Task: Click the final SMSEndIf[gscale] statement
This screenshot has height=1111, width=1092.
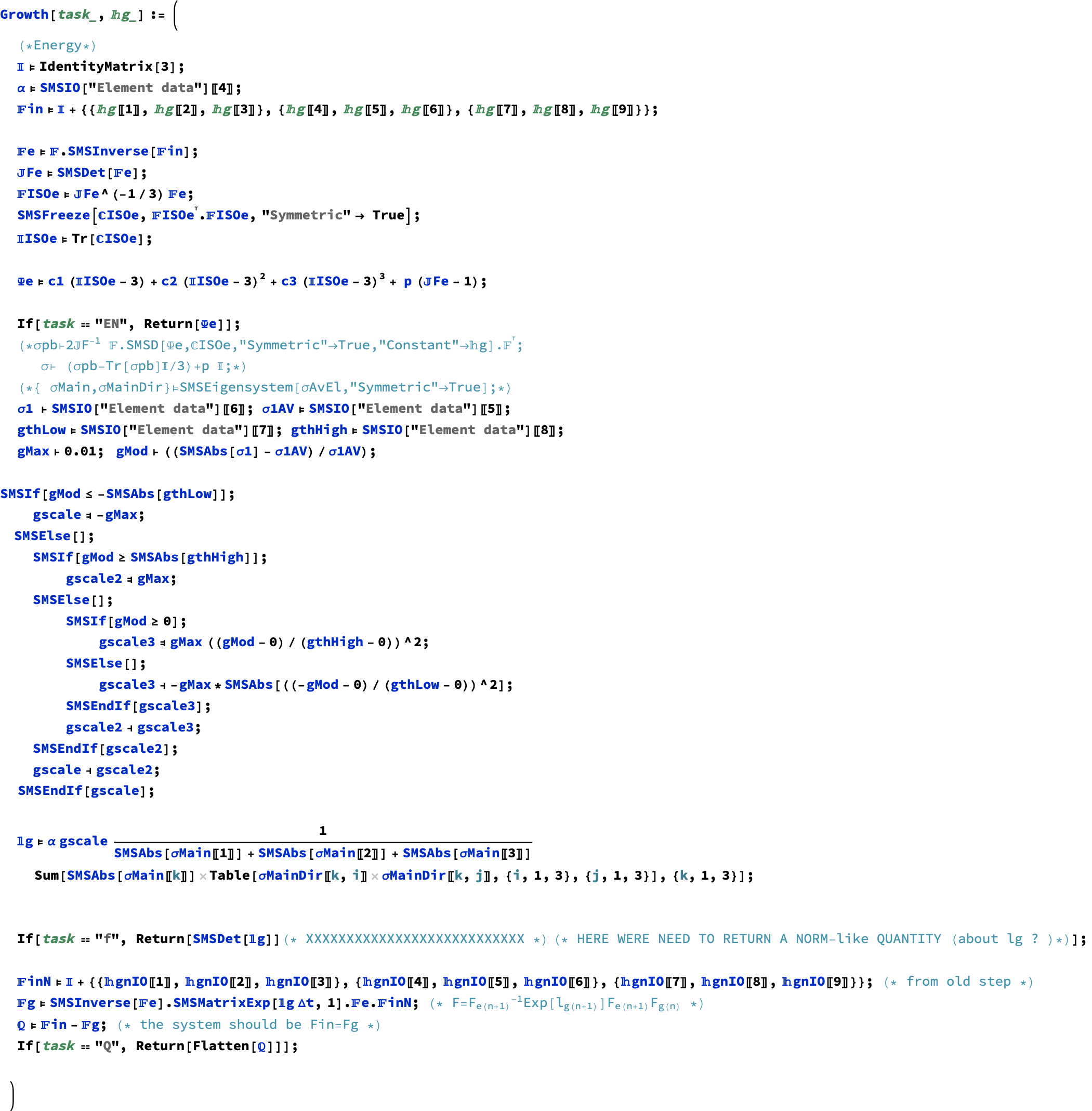Action: tap(86, 791)
